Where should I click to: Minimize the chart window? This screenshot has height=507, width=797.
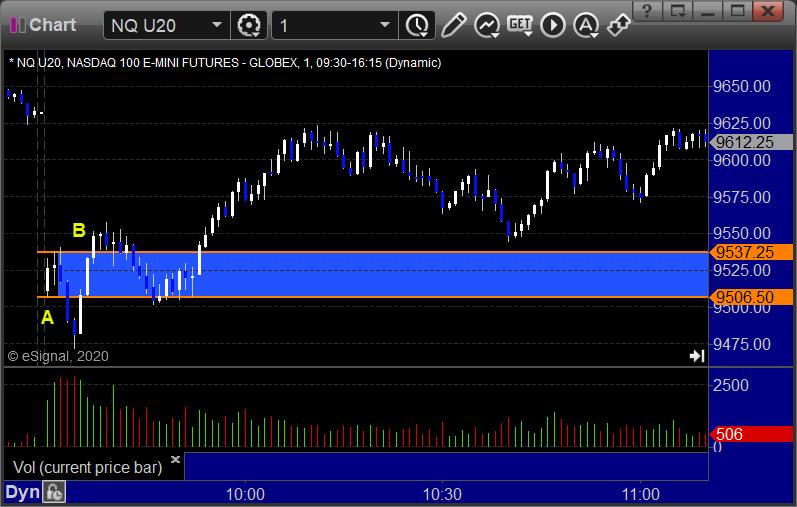tap(708, 10)
